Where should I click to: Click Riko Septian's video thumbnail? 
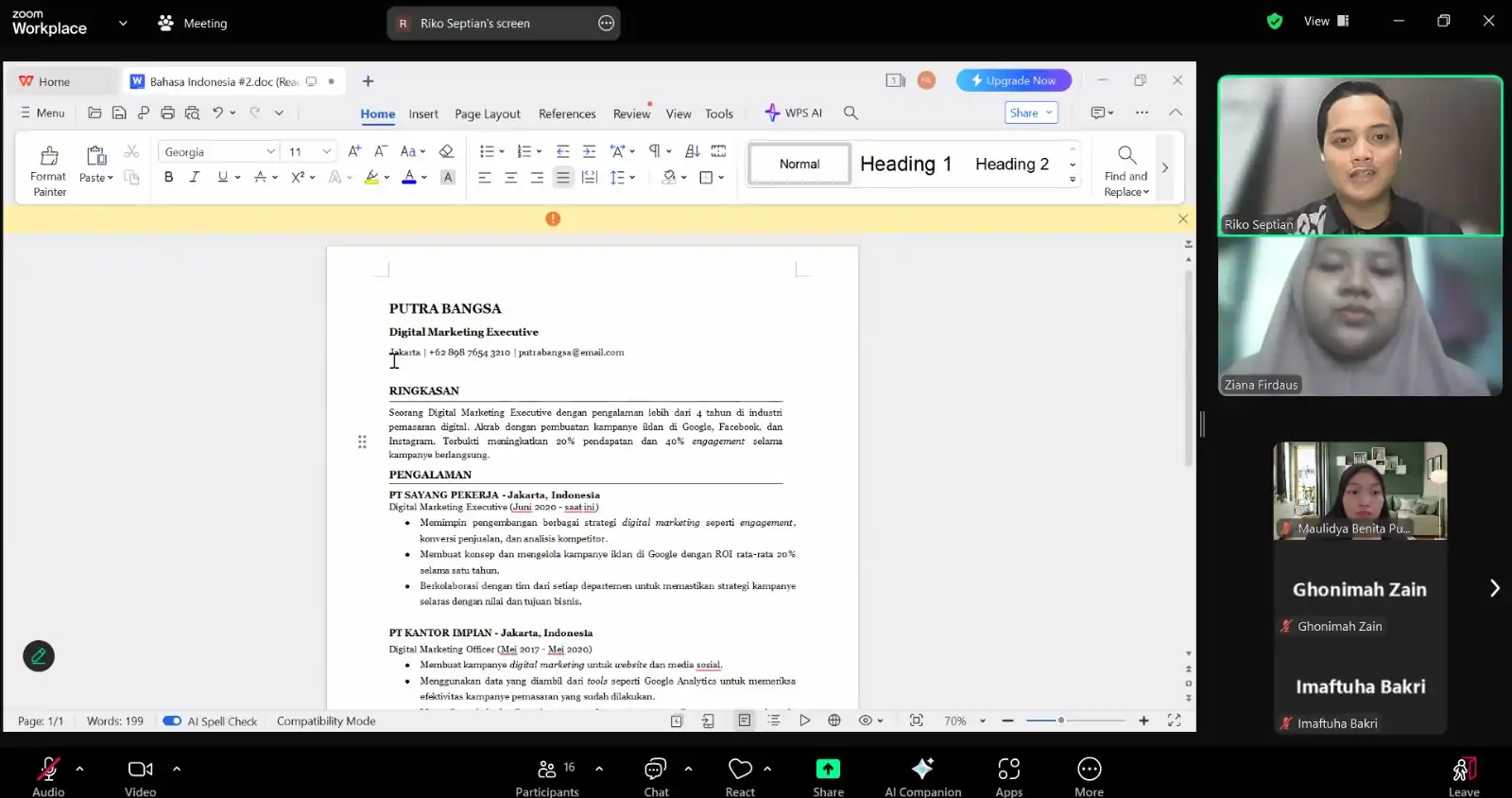pyautogui.click(x=1361, y=155)
